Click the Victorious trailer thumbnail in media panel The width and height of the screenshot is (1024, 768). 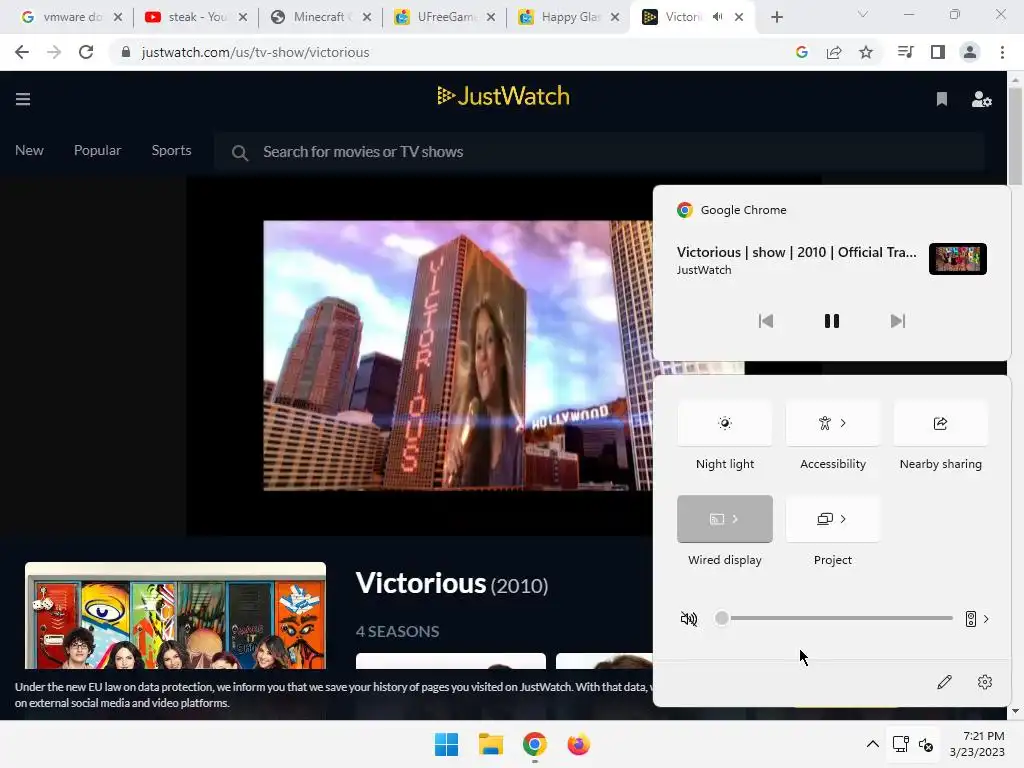click(x=957, y=259)
